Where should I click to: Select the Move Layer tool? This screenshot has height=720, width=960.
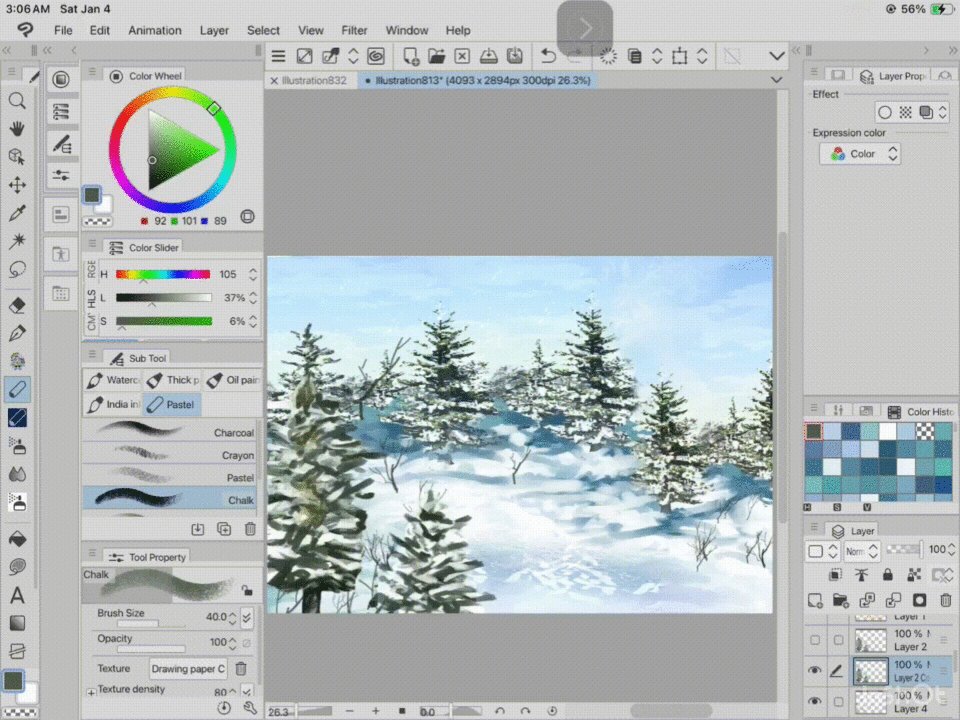pos(17,185)
